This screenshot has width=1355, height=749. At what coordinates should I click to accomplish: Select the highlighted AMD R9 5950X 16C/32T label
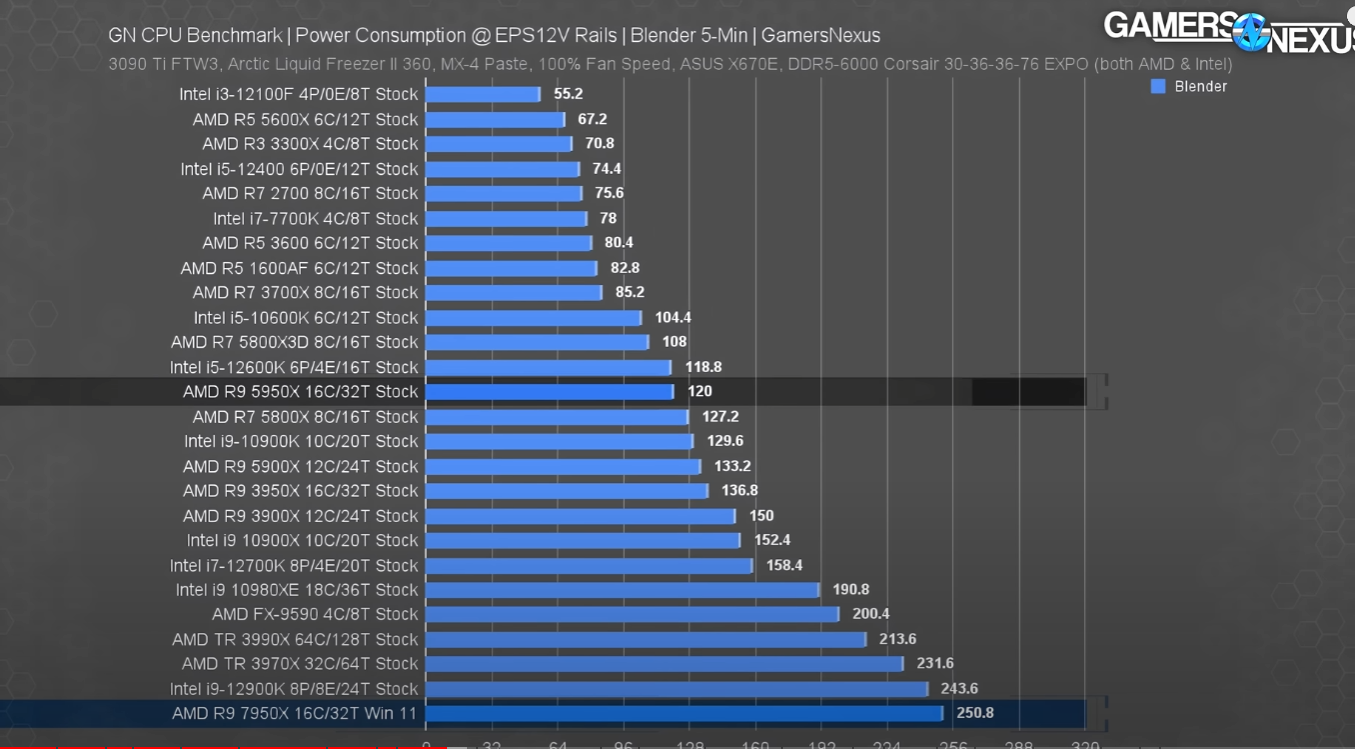click(x=300, y=391)
